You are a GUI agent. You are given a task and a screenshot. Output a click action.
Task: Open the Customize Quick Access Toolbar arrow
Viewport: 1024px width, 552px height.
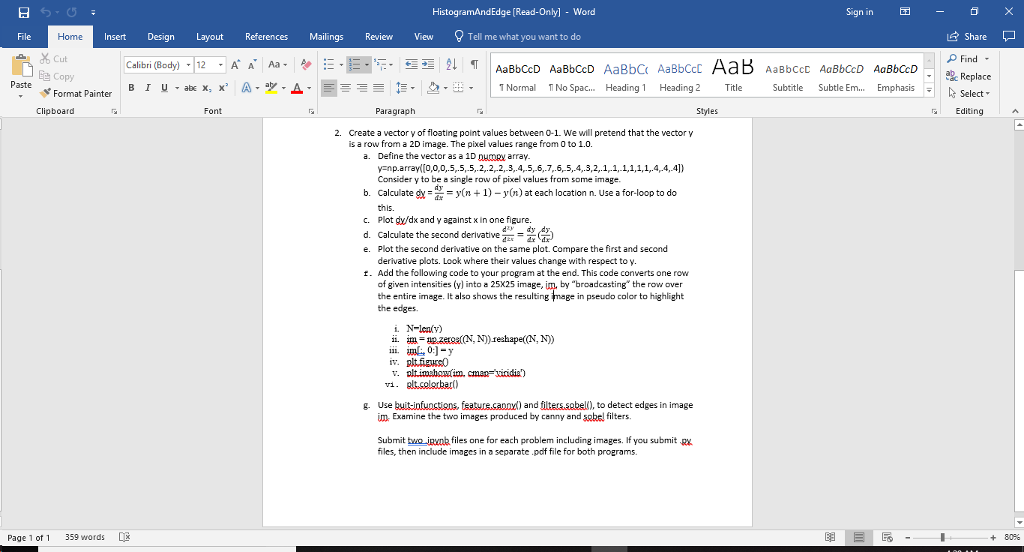point(93,12)
